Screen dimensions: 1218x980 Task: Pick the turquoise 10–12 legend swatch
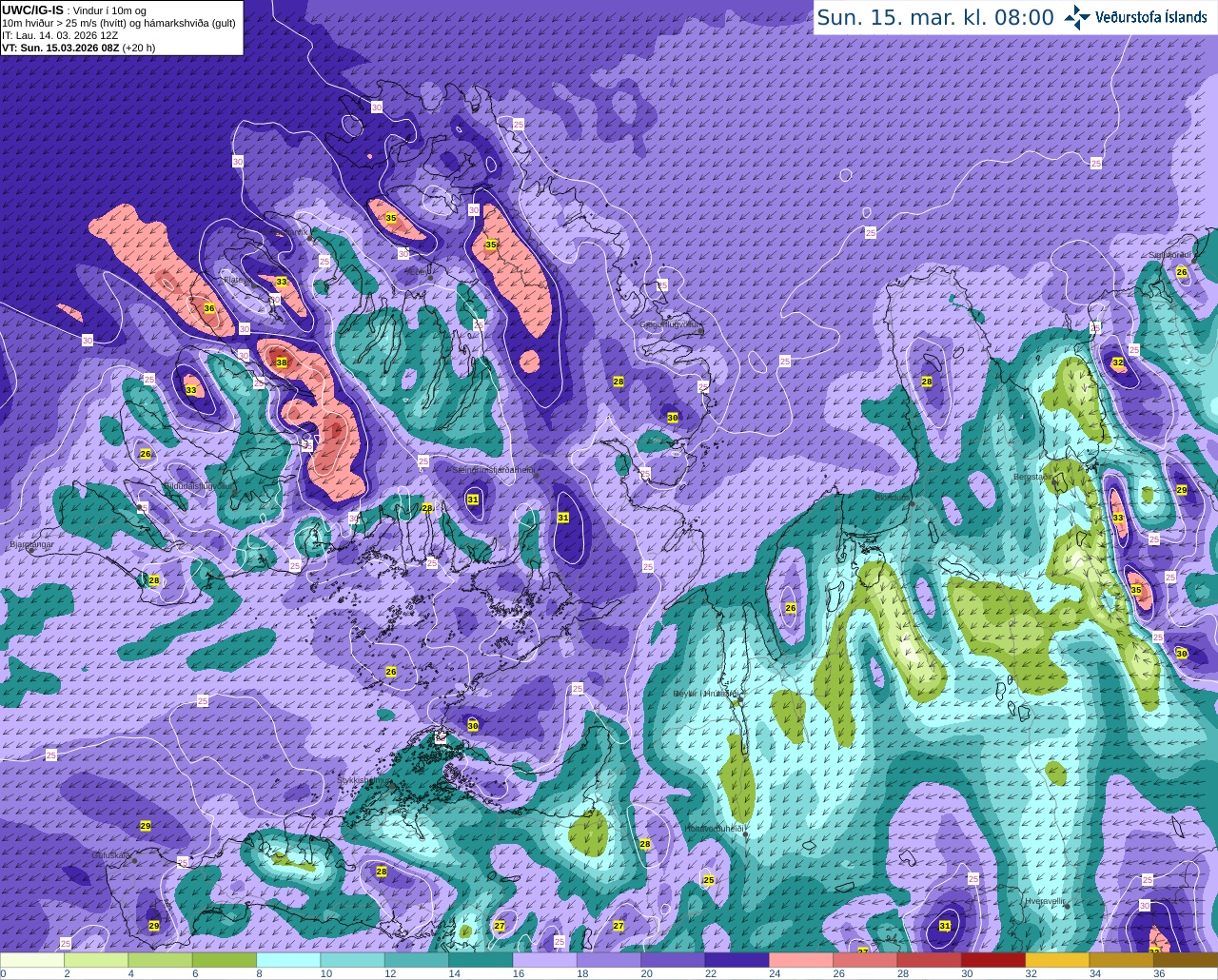tap(352, 960)
